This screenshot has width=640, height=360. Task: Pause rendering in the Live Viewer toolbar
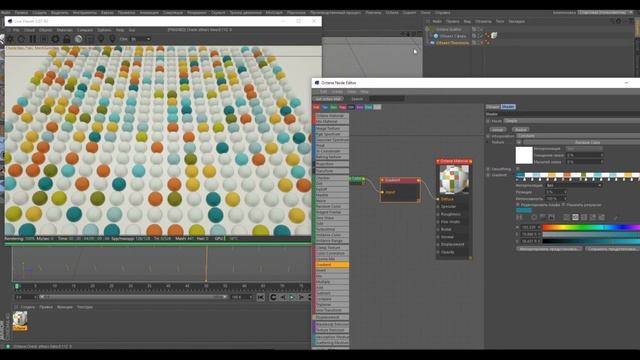(x=33, y=39)
